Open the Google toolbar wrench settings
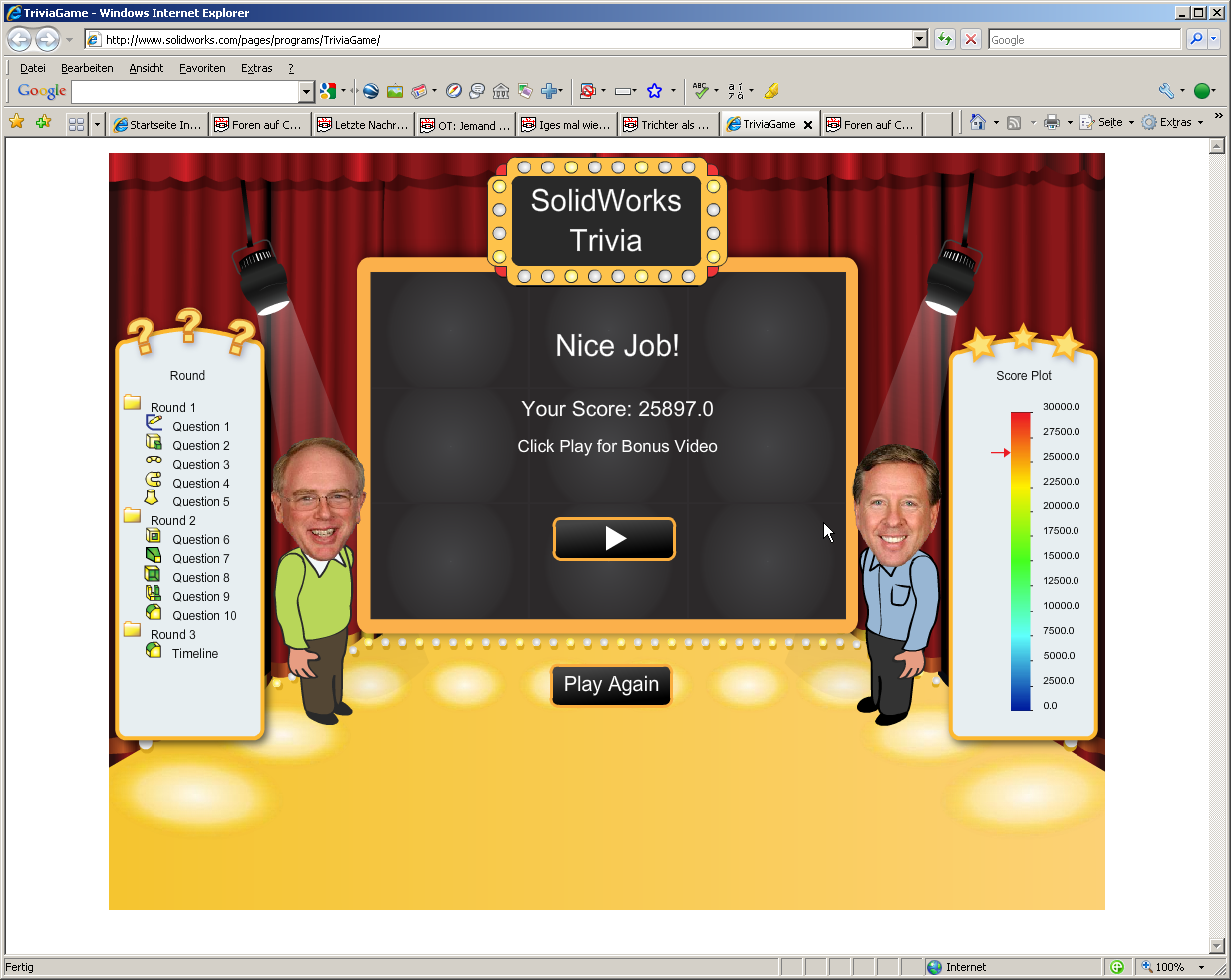The image size is (1231, 980). click(x=1166, y=91)
